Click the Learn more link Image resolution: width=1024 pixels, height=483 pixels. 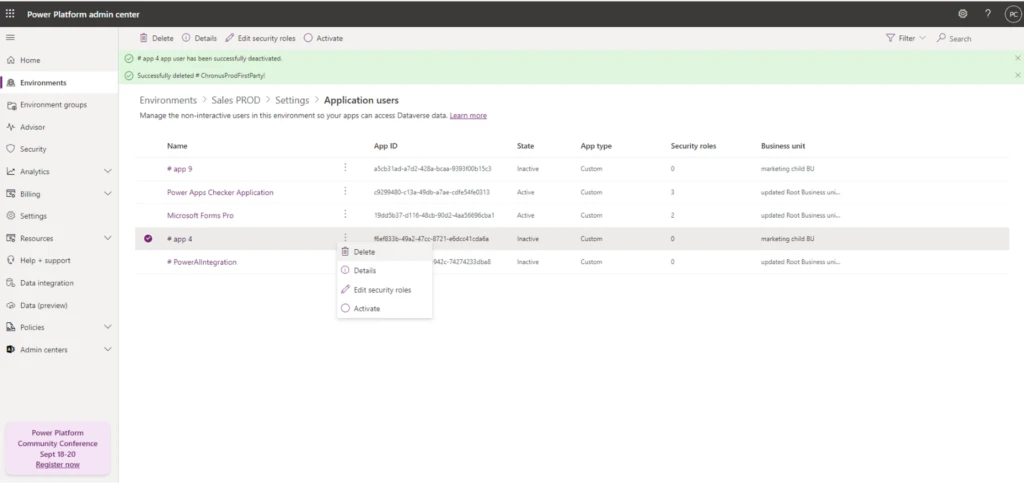click(x=468, y=116)
